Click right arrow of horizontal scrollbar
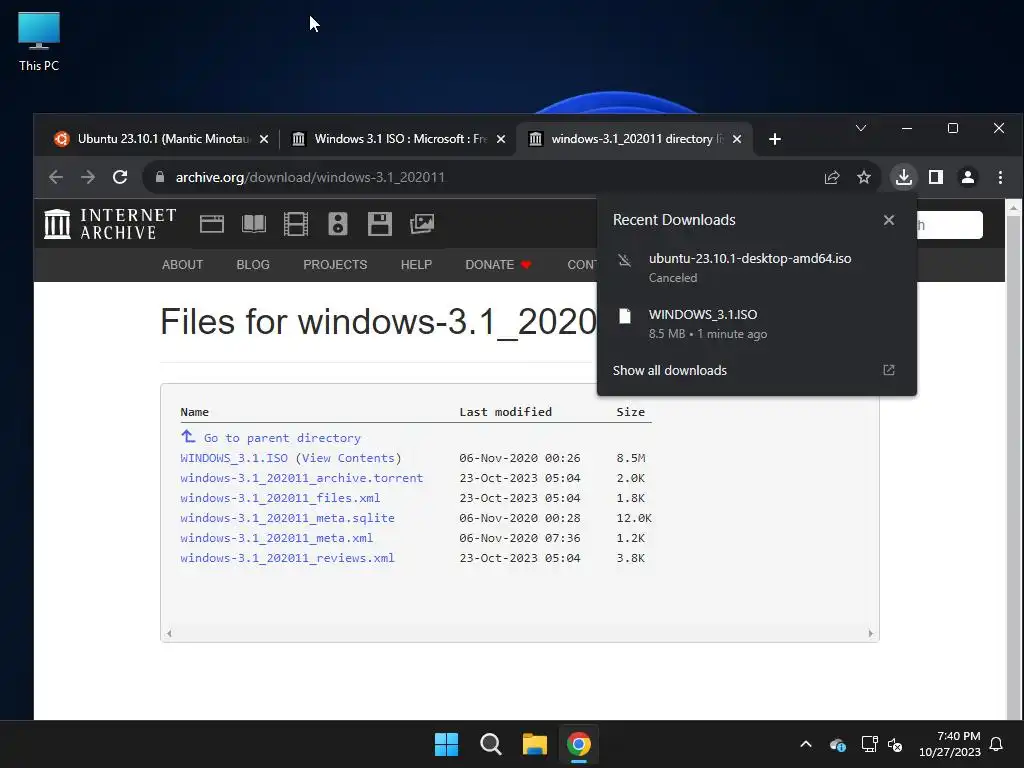 pos(870,633)
